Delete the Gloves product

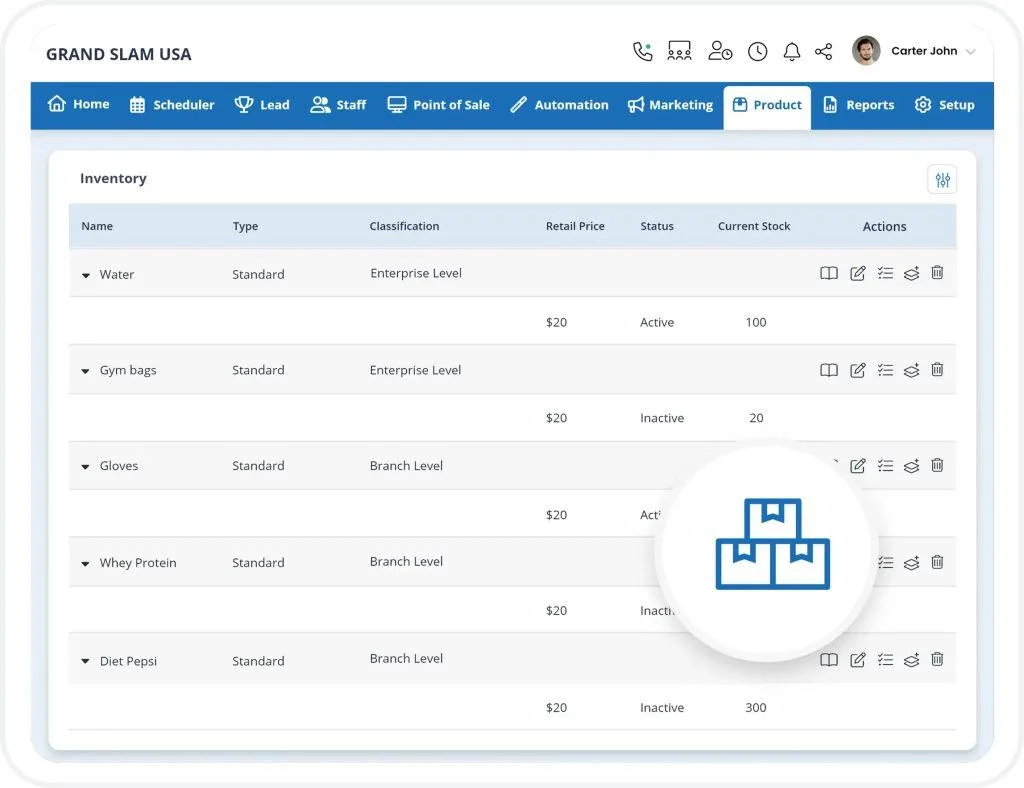point(937,465)
